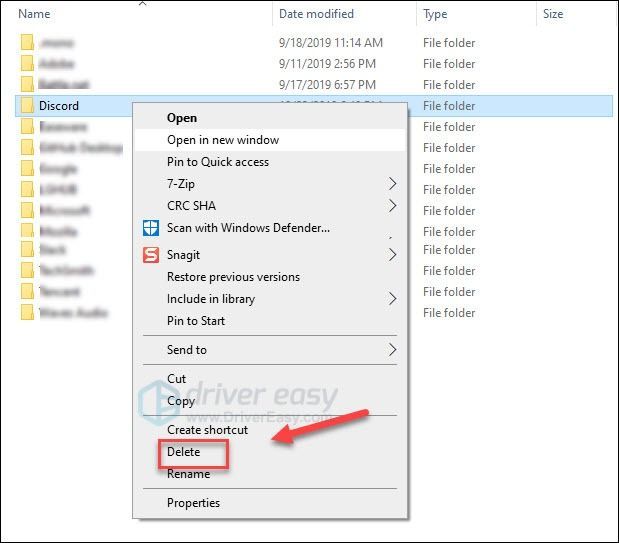Viewport: 619px width, 543px height.
Task: Select the Discord folder name
Action: tap(59, 106)
